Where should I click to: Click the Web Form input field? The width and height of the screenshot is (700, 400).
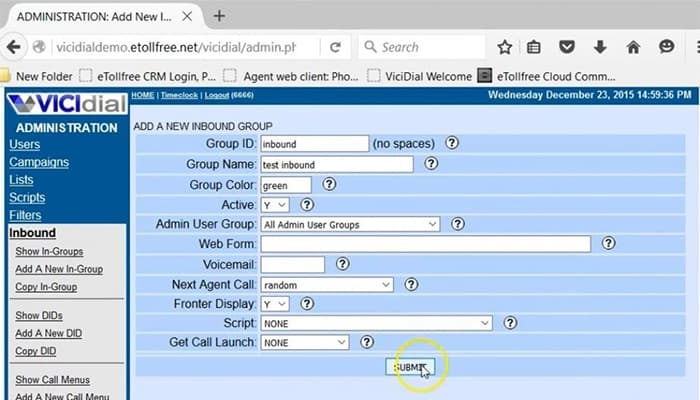point(425,244)
